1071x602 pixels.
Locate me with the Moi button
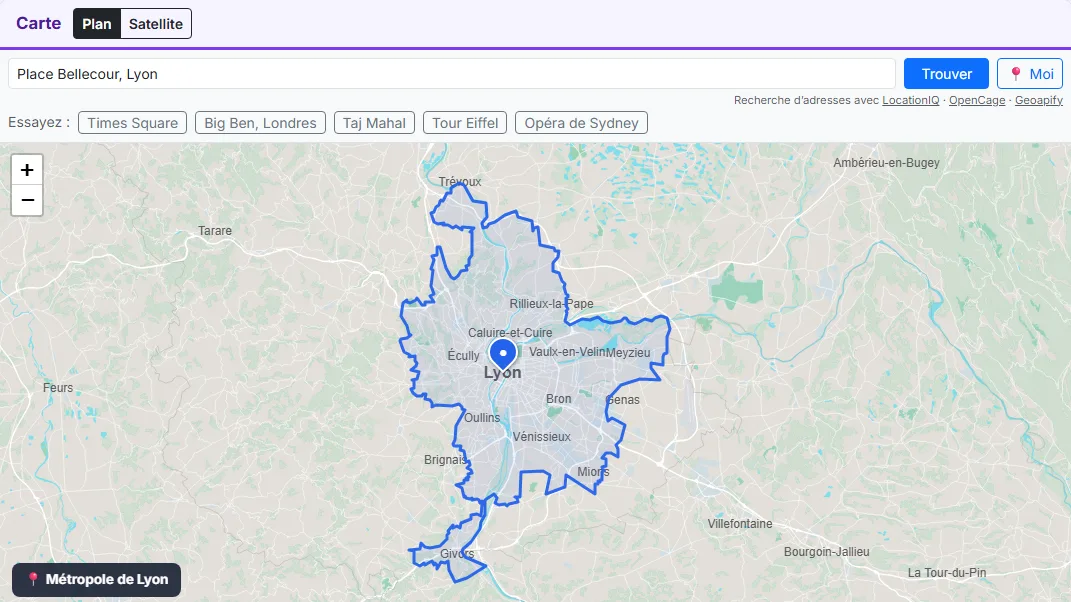pyautogui.click(x=1030, y=74)
